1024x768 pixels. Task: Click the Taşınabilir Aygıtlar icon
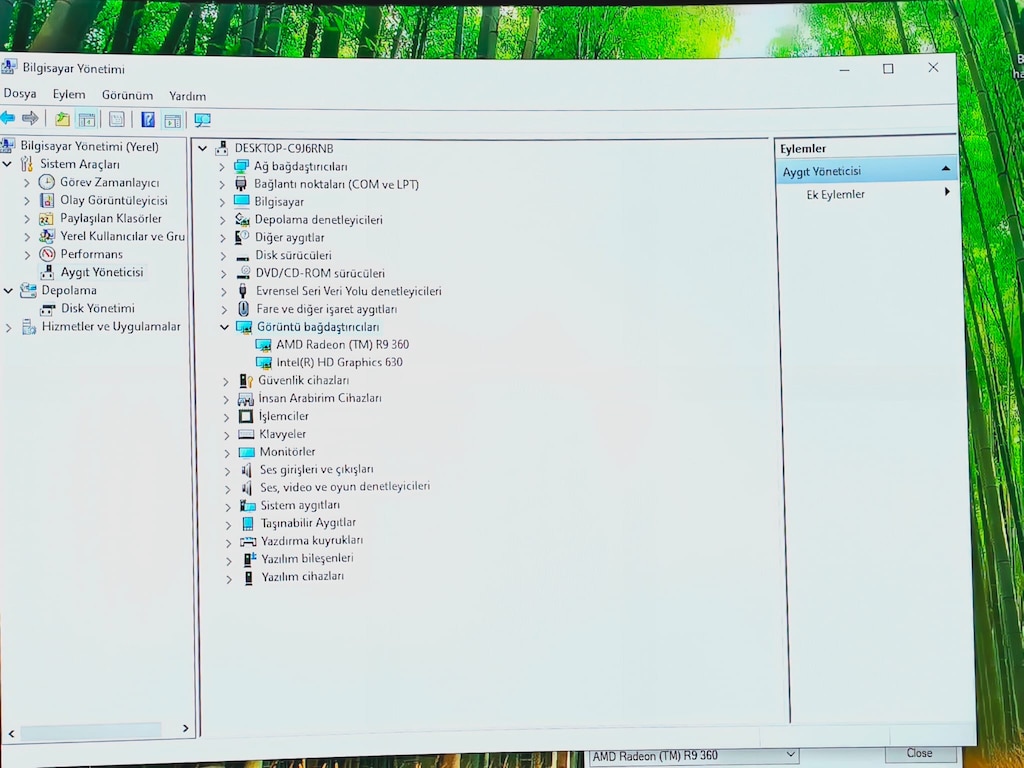coord(248,523)
